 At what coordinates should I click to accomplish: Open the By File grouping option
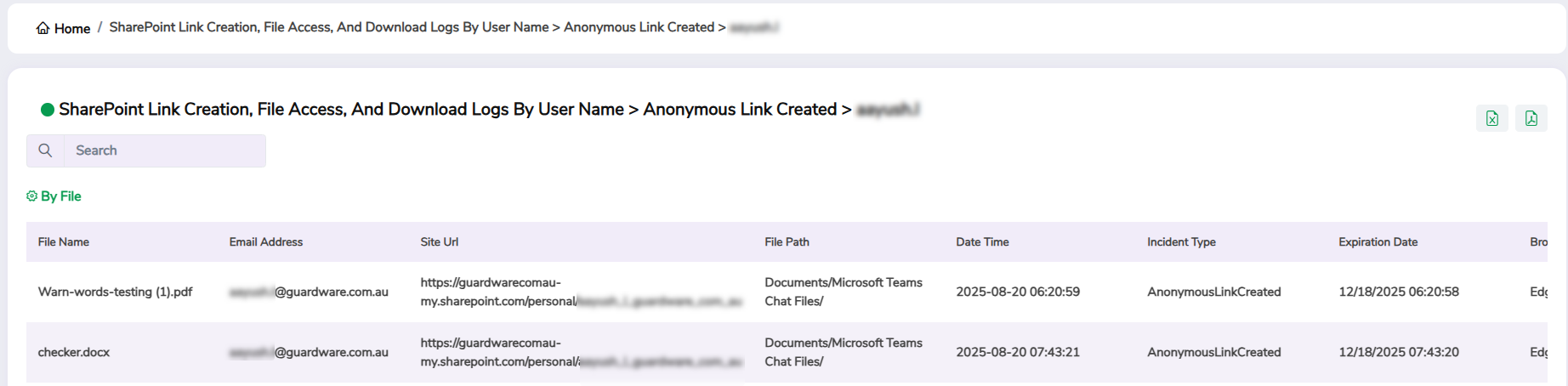(x=60, y=196)
